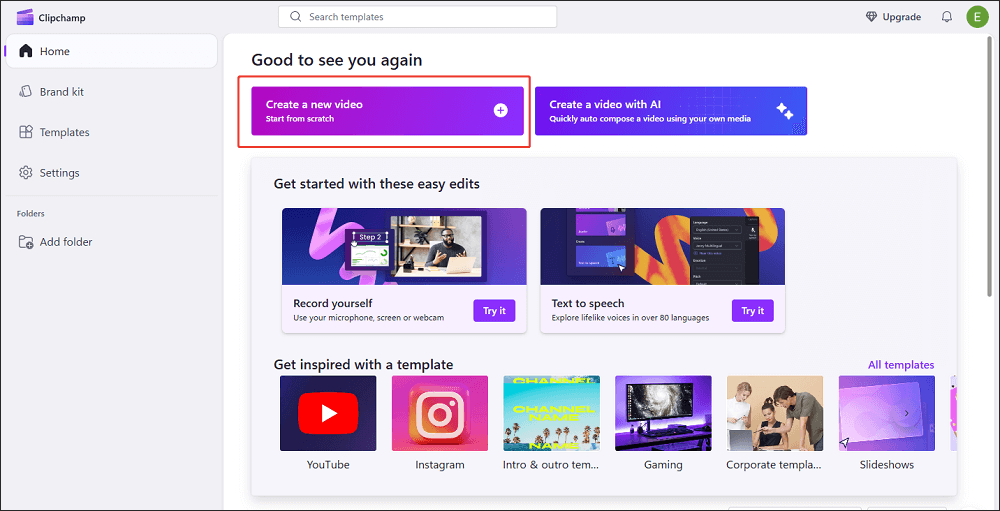Image resolution: width=1000 pixels, height=511 pixels.
Task: Start Create a video with AI
Action: pyautogui.click(x=671, y=111)
